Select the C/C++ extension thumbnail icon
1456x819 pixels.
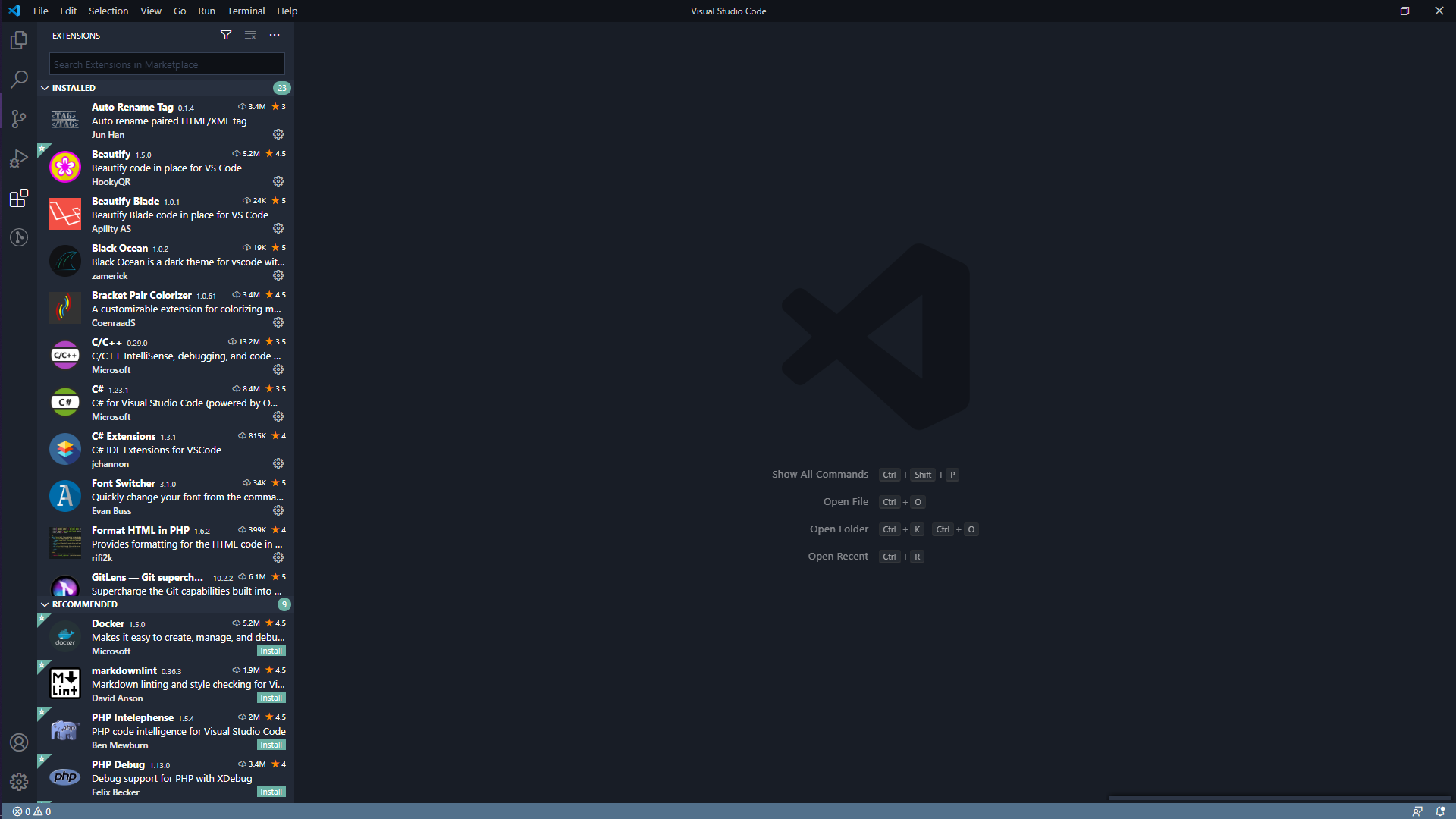65,355
